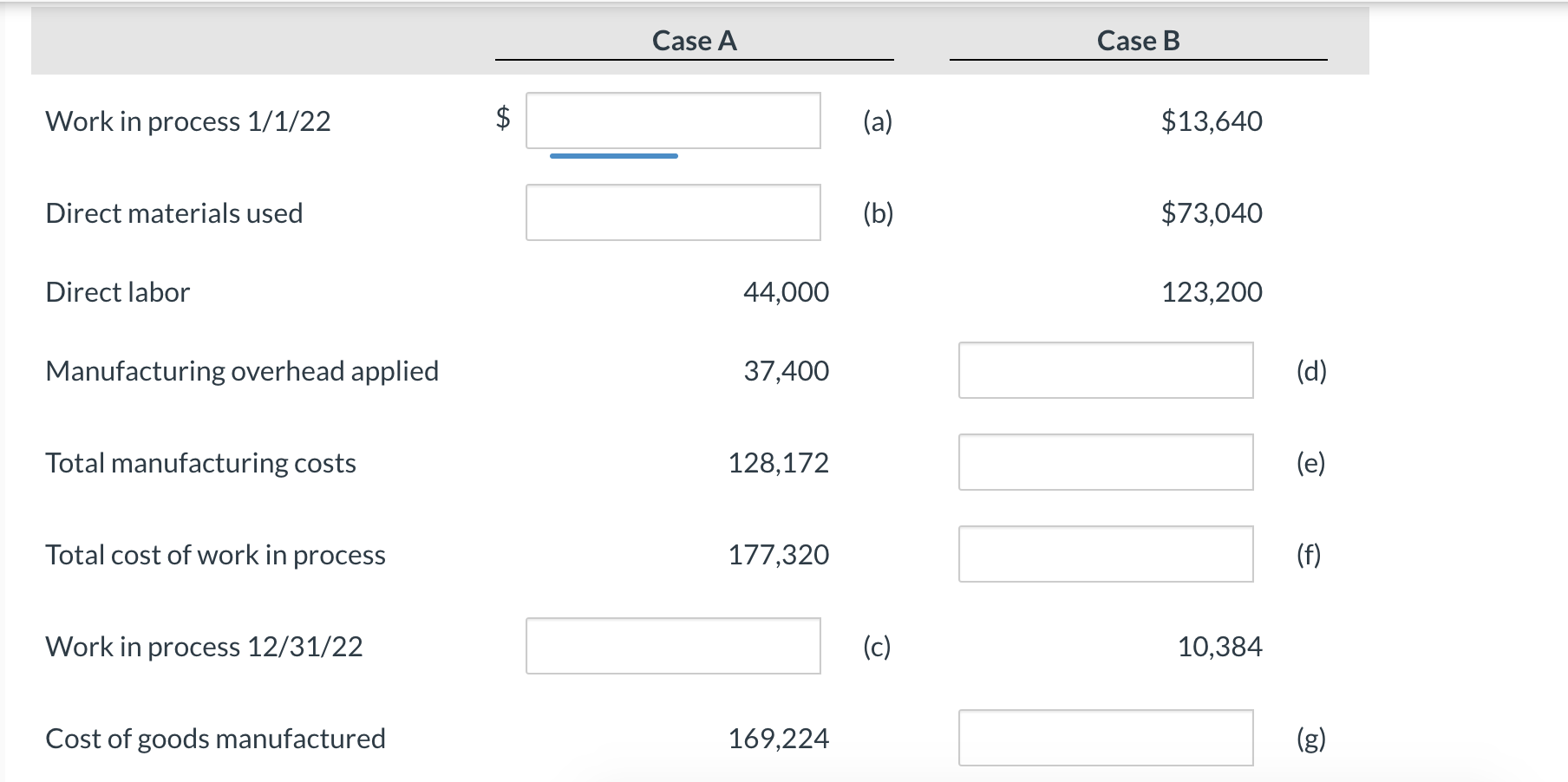
Task: Select the Case B column header
Action: pyautogui.click(x=1137, y=39)
